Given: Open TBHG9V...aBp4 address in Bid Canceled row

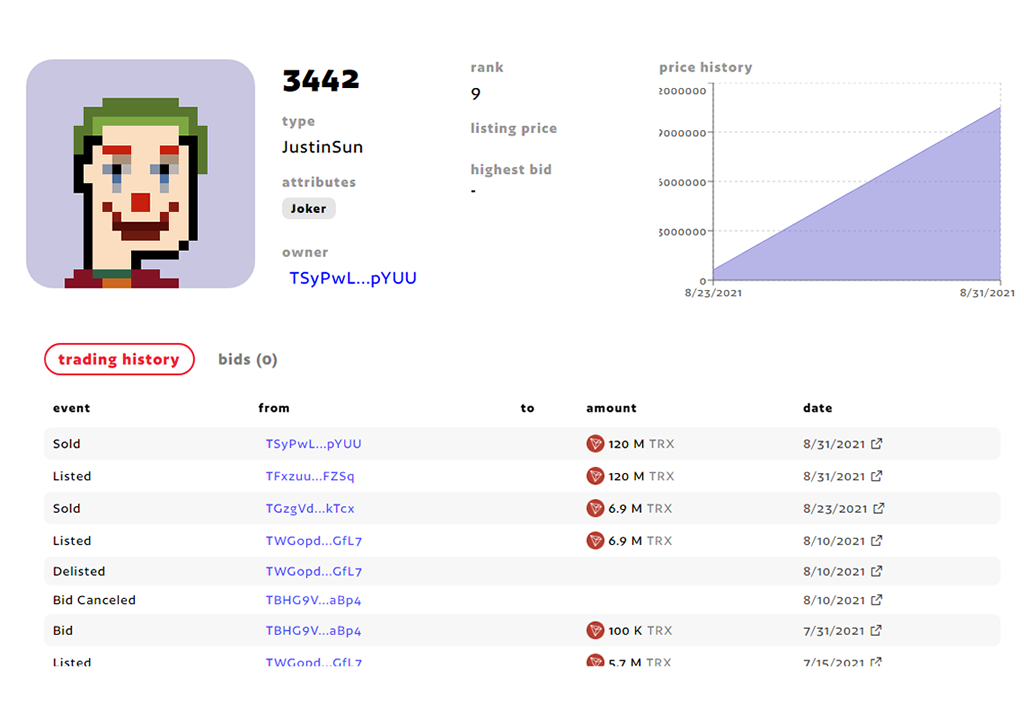Looking at the screenshot, I should (313, 600).
